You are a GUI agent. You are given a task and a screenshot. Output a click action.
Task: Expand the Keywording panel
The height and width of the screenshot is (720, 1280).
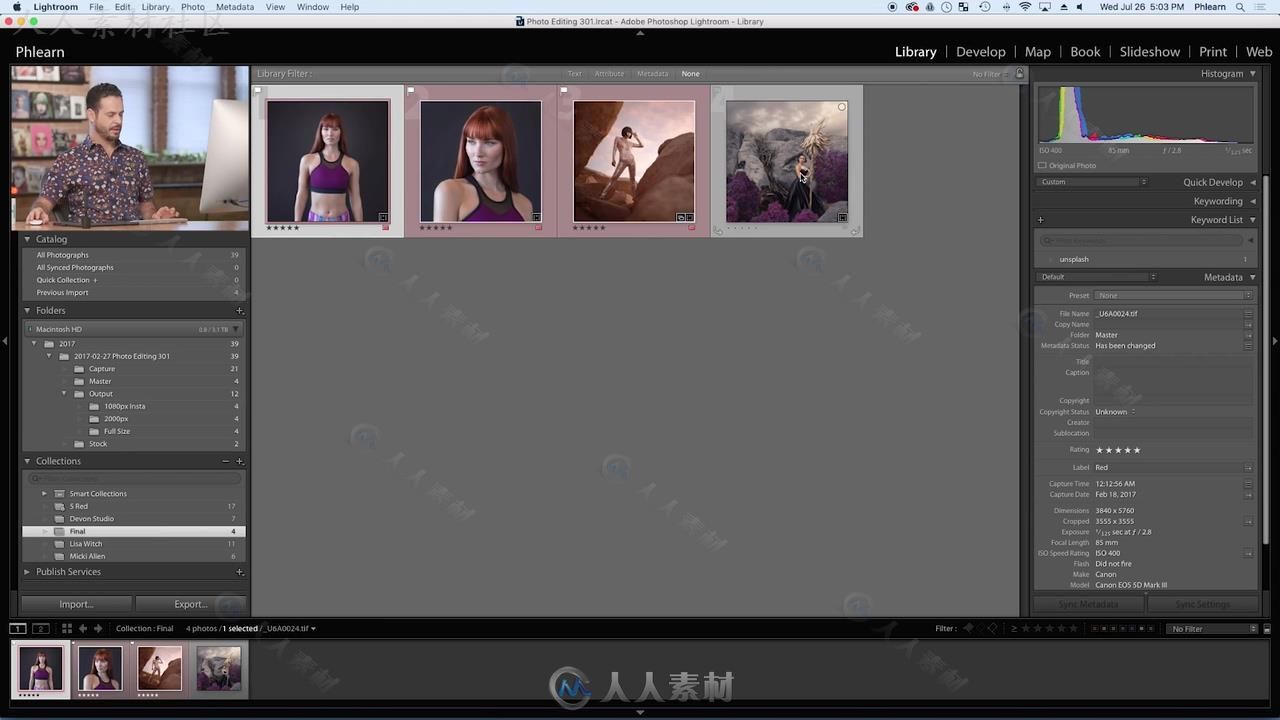pyautogui.click(x=1252, y=201)
